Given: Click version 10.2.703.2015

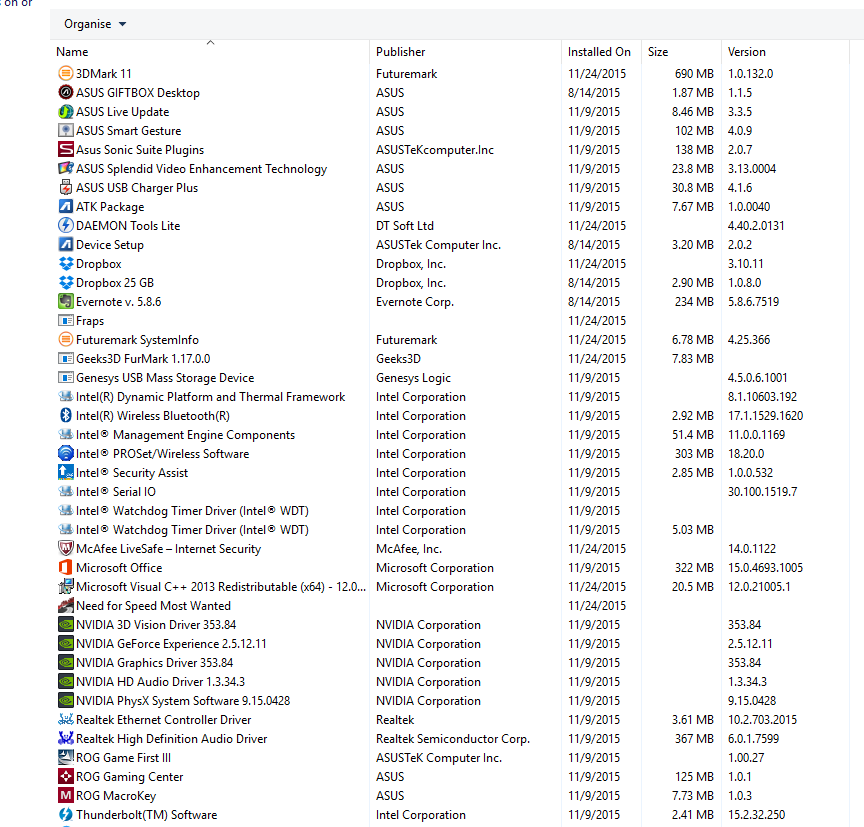Looking at the screenshot, I should (x=762, y=720).
